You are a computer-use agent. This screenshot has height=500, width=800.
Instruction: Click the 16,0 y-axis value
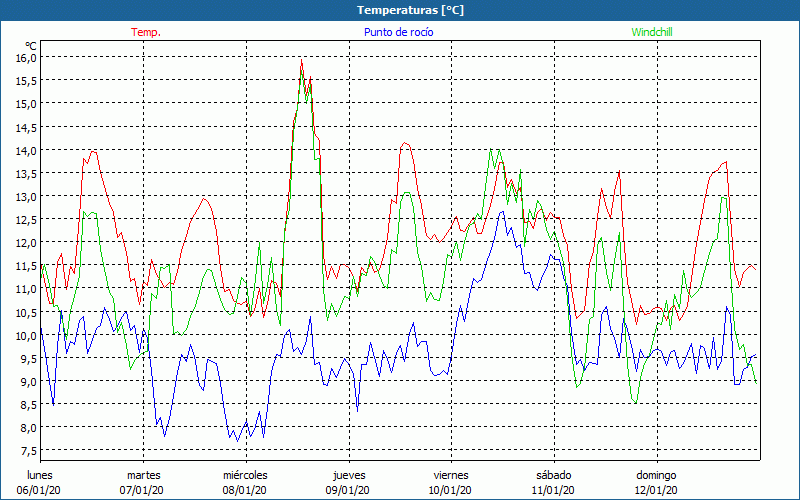pos(26,58)
